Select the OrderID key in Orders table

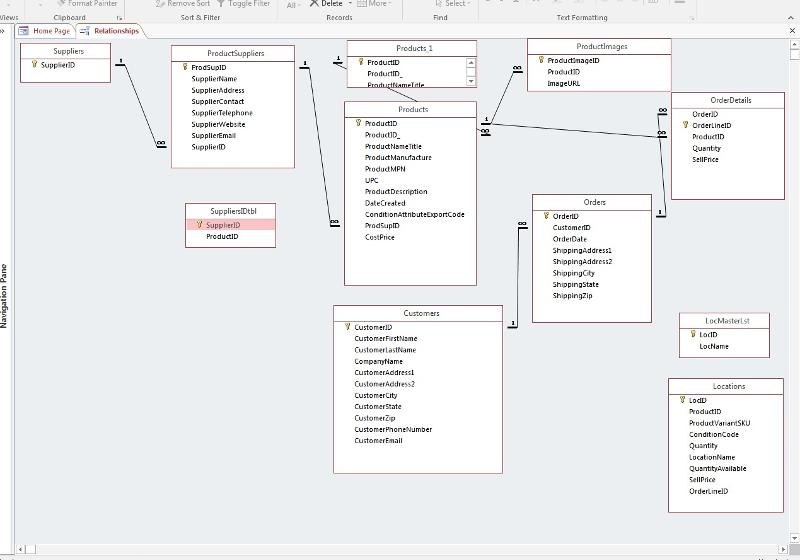pyautogui.click(x=565, y=216)
